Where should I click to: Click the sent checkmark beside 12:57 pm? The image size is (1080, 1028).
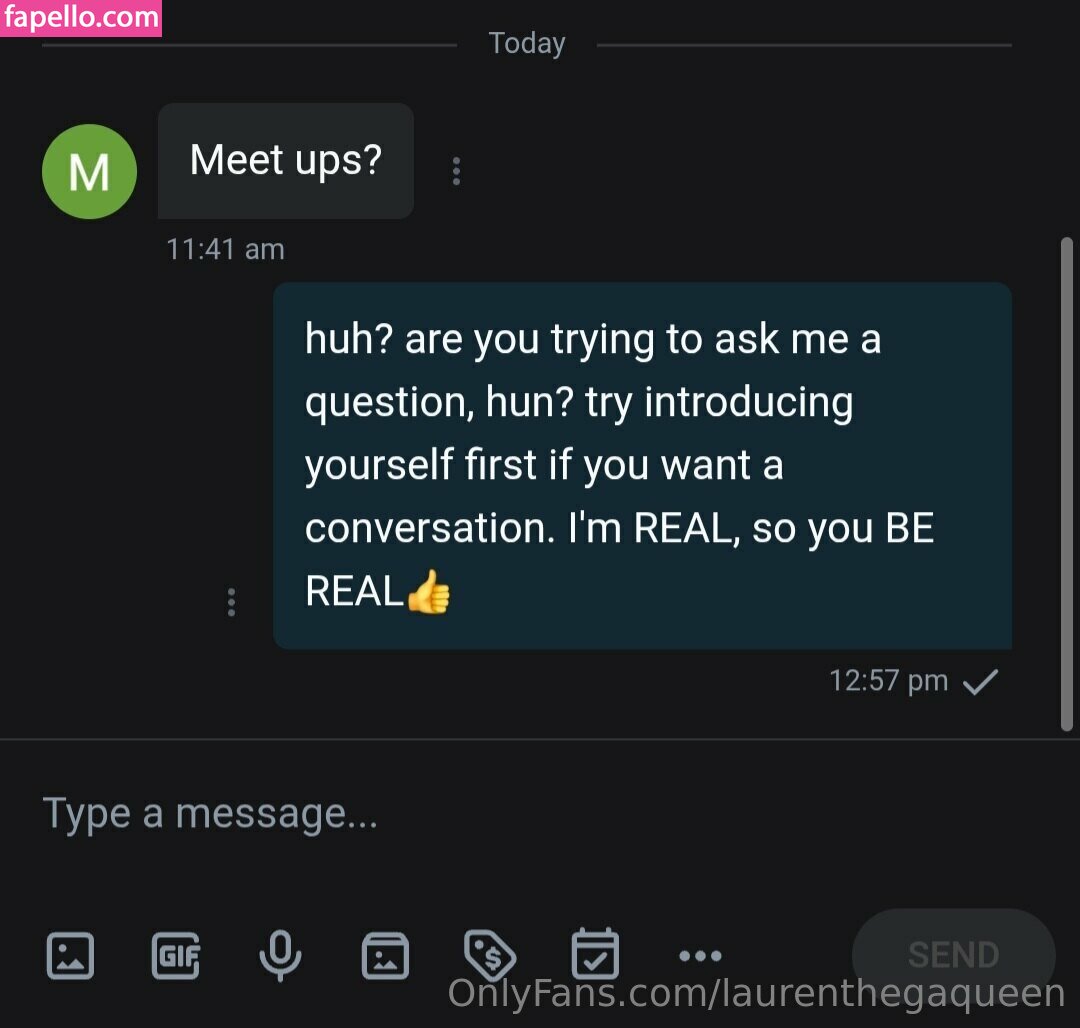click(x=979, y=682)
